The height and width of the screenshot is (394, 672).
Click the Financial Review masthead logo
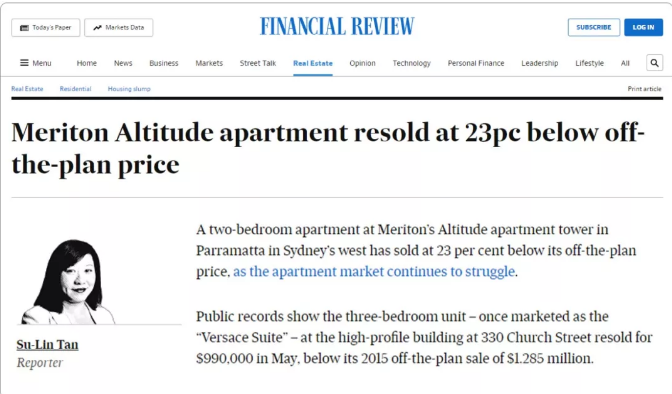pyautogui.click(x=337, y=27)
